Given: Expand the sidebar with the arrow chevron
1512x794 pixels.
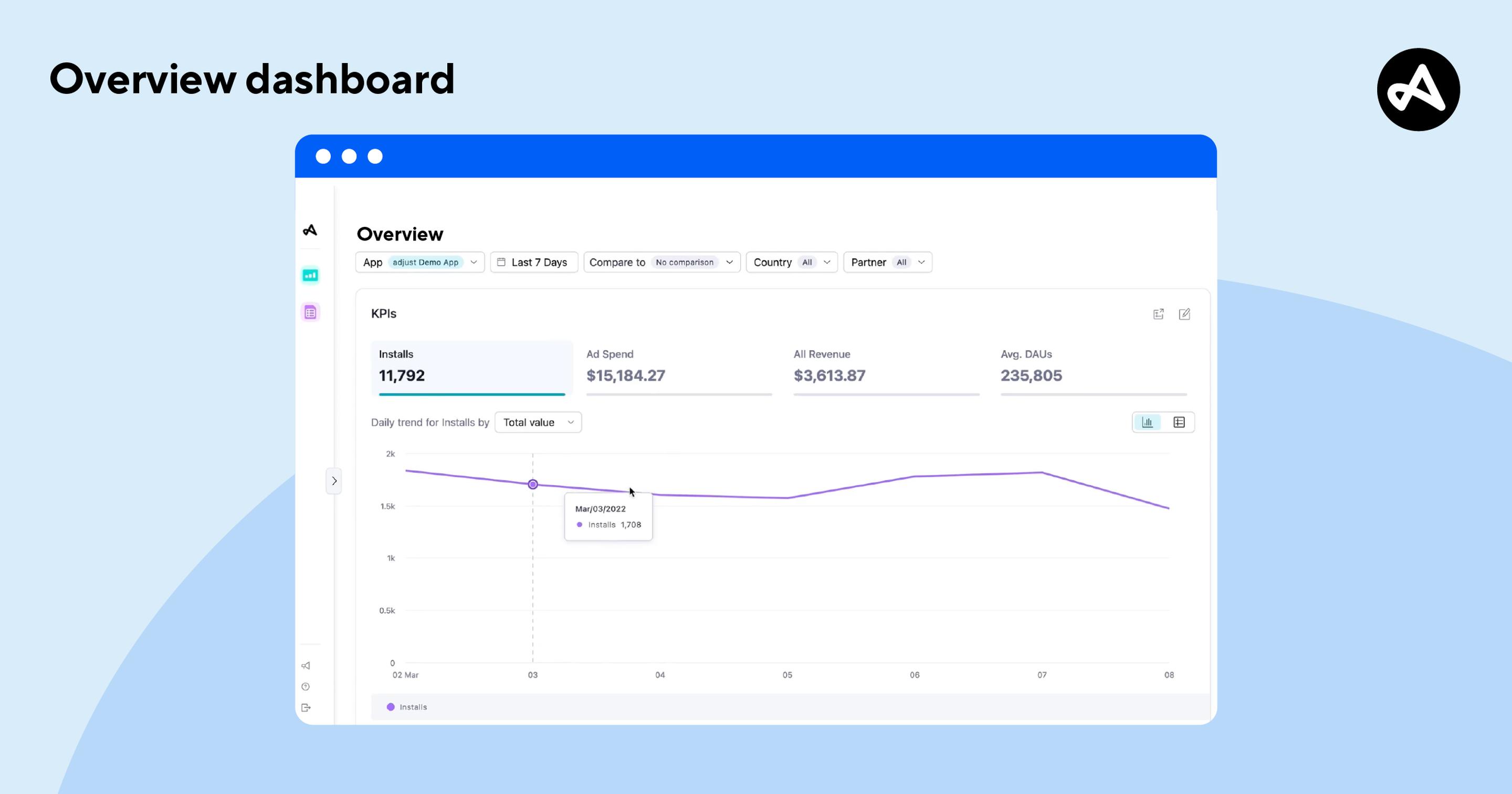Looking at the screenshot, I should click(x=334, y=481).
